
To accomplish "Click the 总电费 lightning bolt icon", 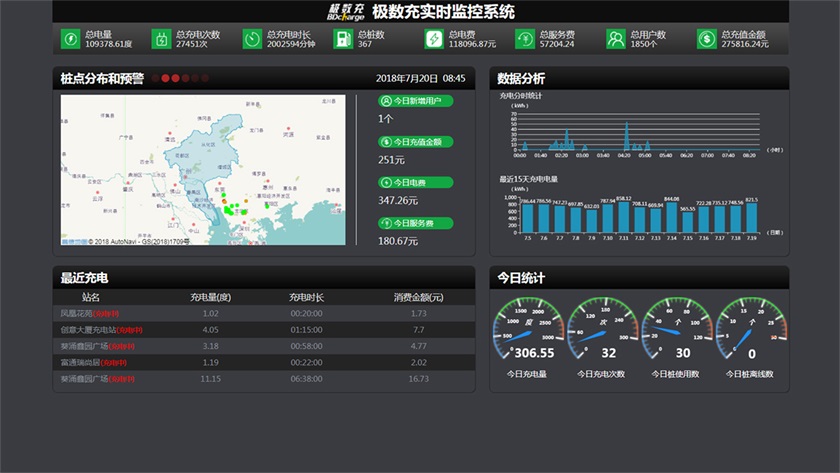I will click(434, 39).
